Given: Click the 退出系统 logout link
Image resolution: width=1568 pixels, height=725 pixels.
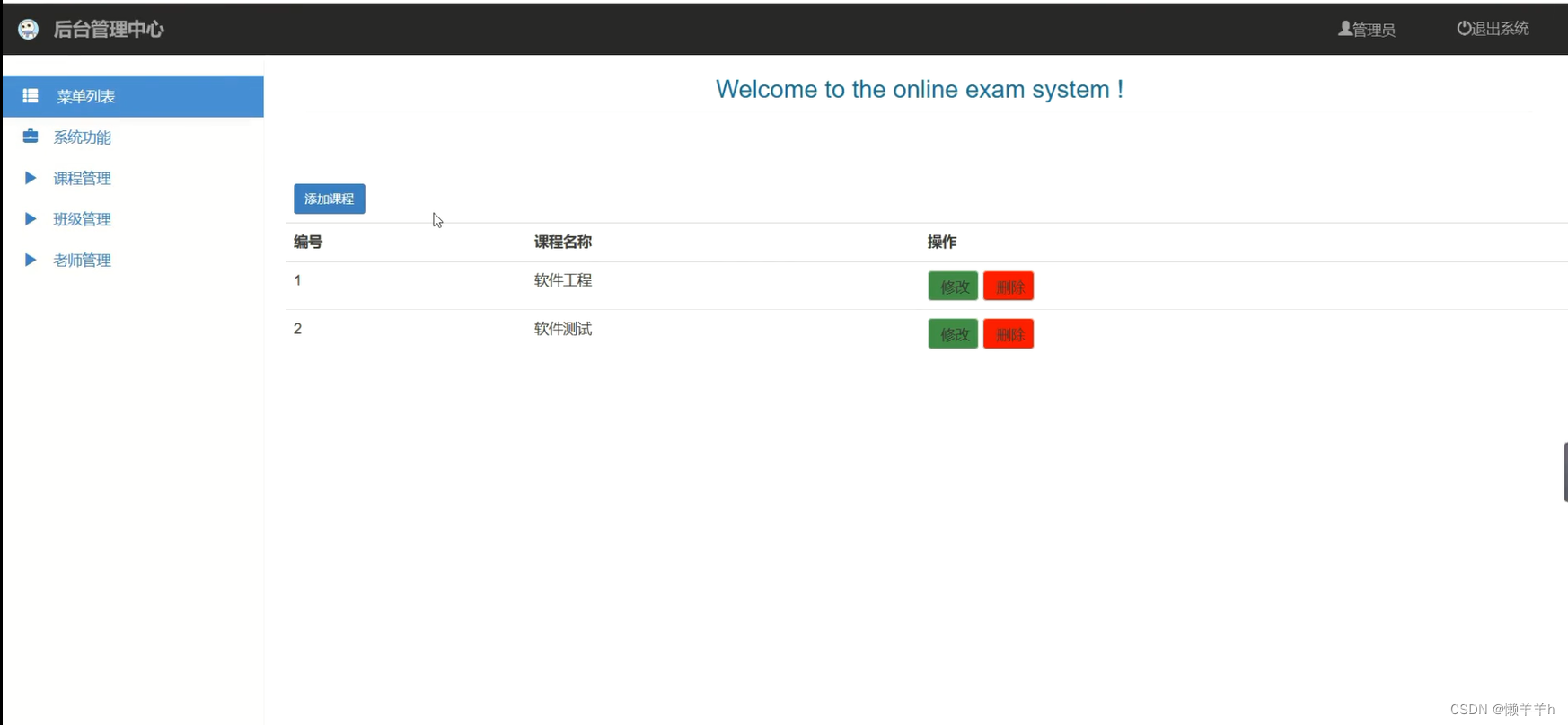Looking at the screenshot, I should coord(1493,29).
